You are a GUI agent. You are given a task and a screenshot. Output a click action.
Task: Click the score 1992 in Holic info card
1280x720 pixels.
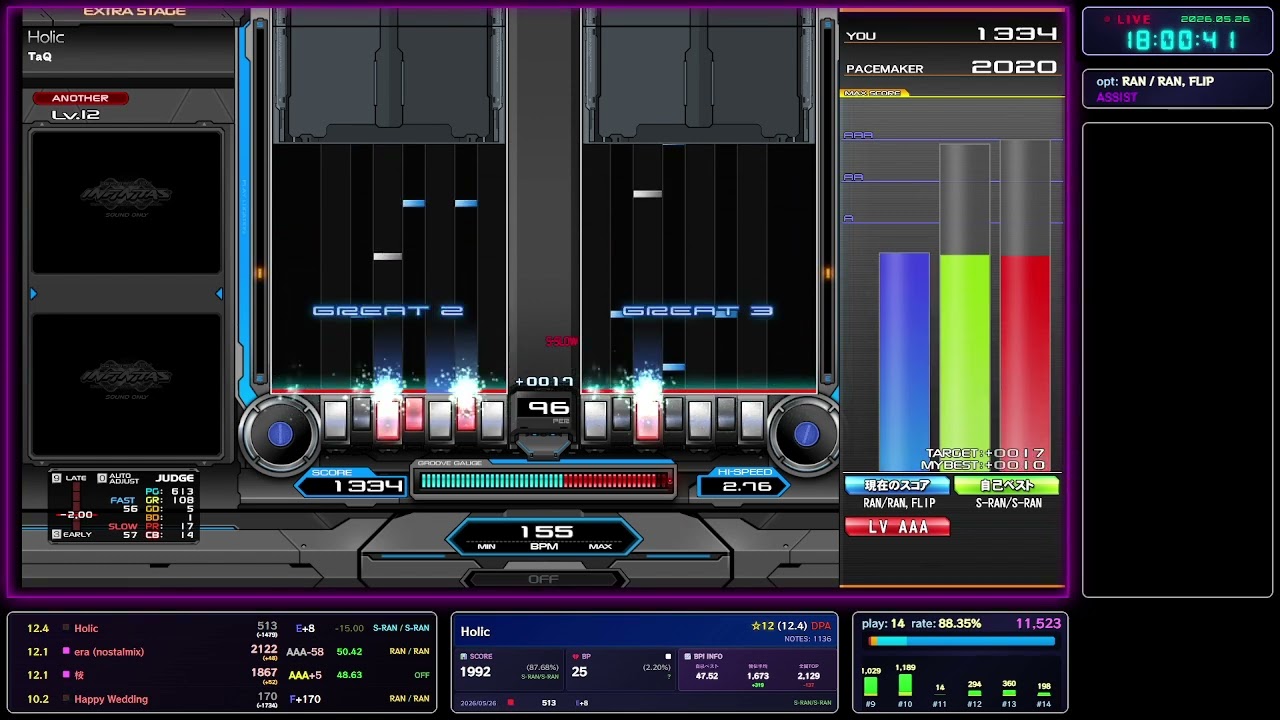[475, 673]
